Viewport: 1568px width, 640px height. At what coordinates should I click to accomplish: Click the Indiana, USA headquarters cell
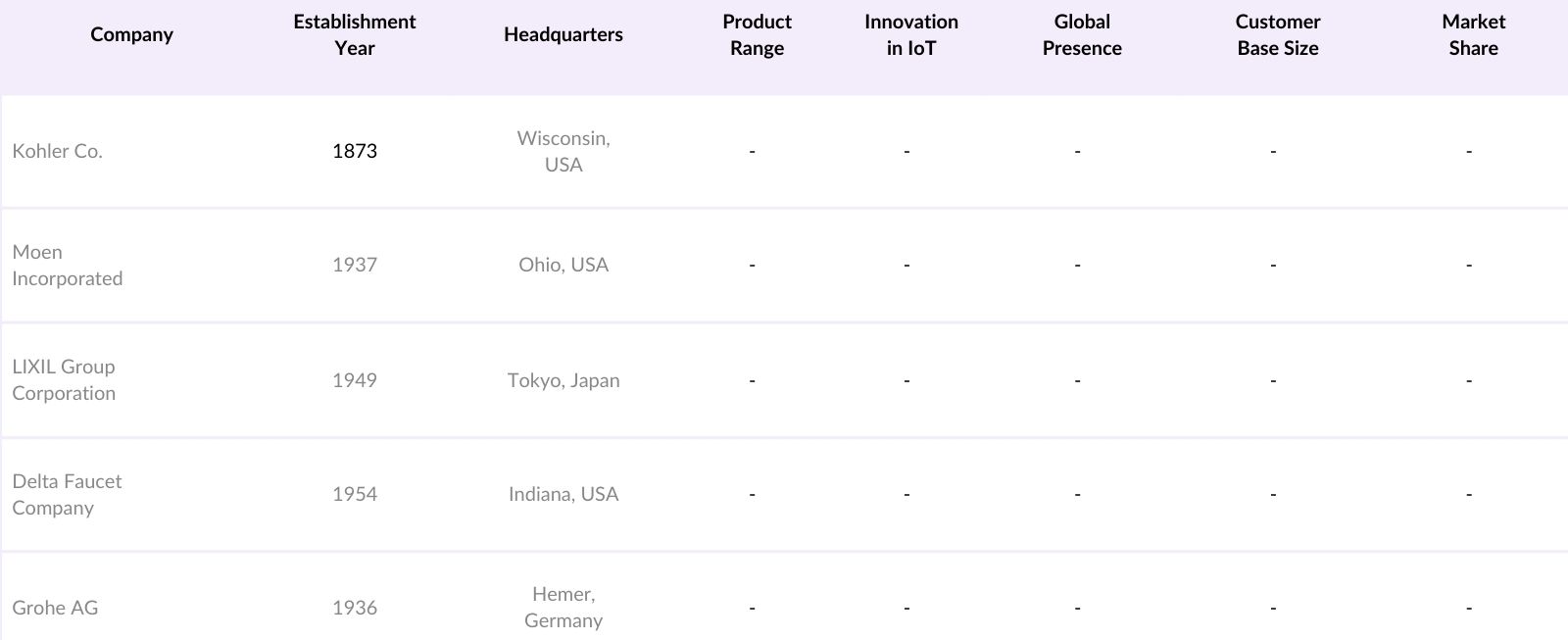(x=563, y=494)
